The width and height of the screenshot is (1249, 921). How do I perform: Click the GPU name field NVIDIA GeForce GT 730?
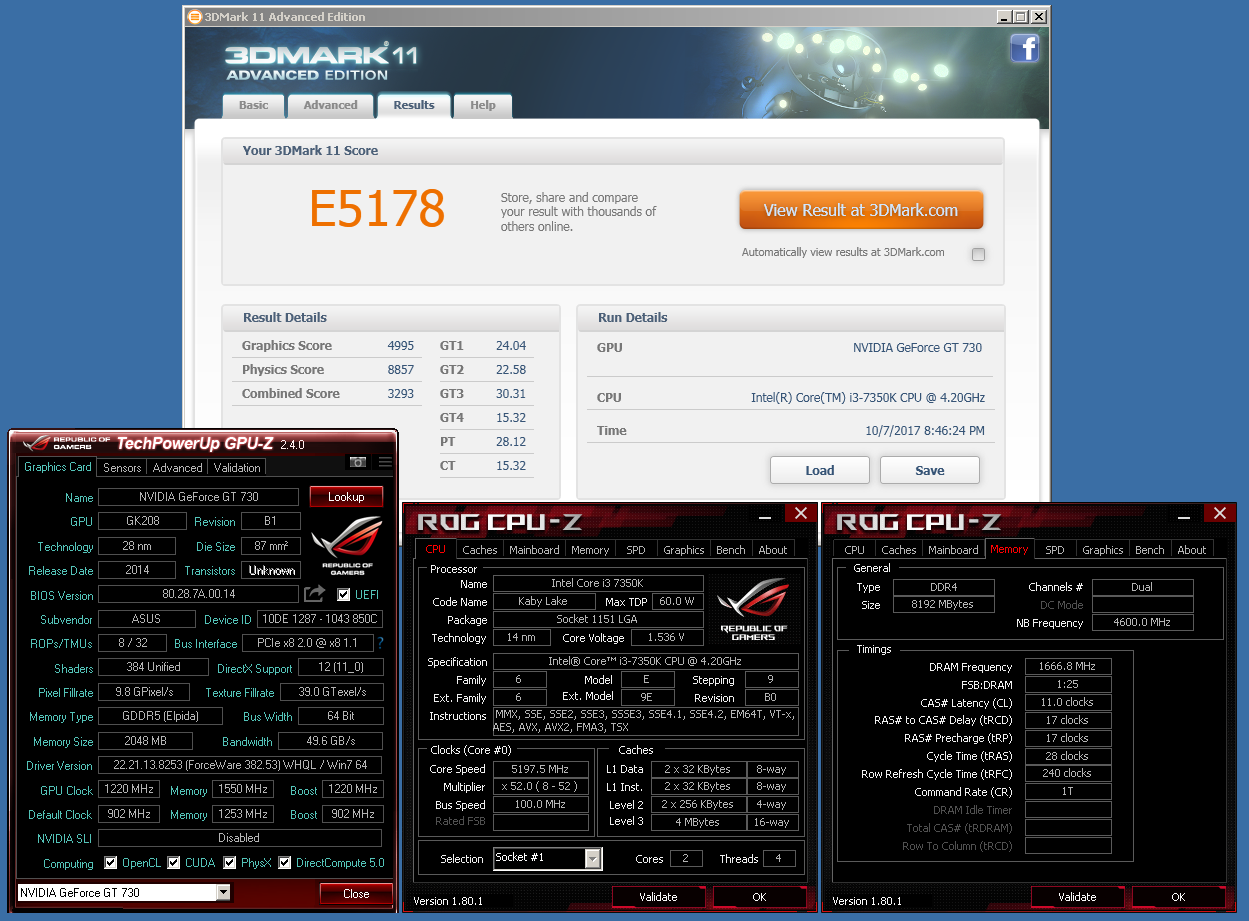pos(198,497)
